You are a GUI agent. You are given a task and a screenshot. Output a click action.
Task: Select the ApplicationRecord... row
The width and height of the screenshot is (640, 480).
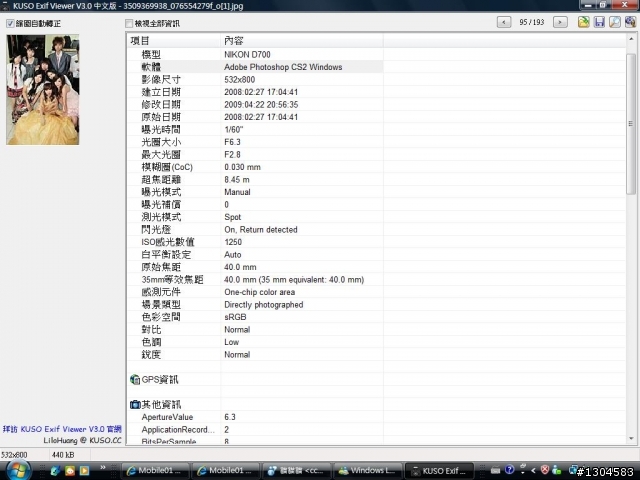pos(255,429)
